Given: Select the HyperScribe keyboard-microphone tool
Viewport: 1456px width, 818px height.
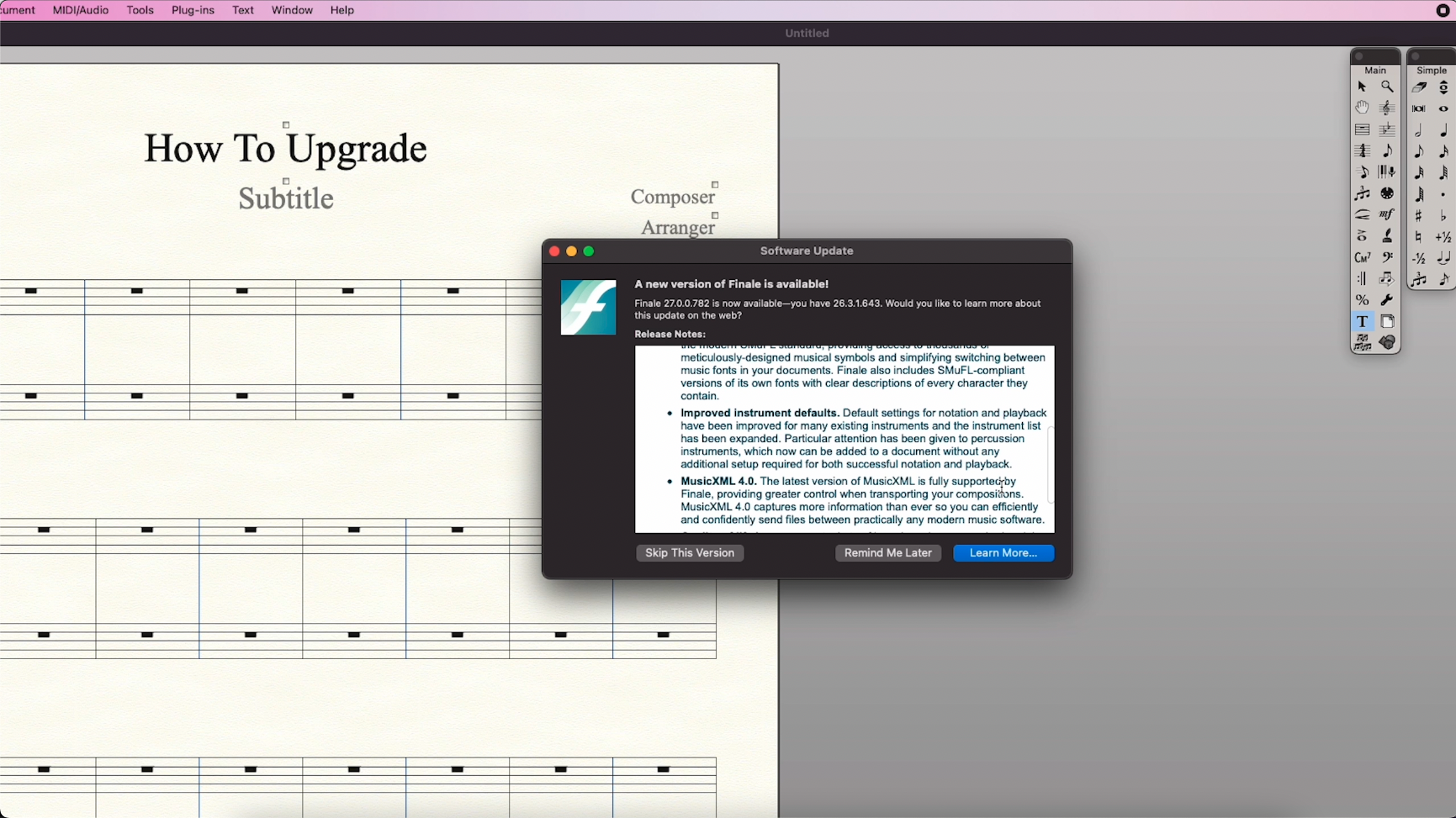Looking at the screenshot, I should pos(1387,172).
